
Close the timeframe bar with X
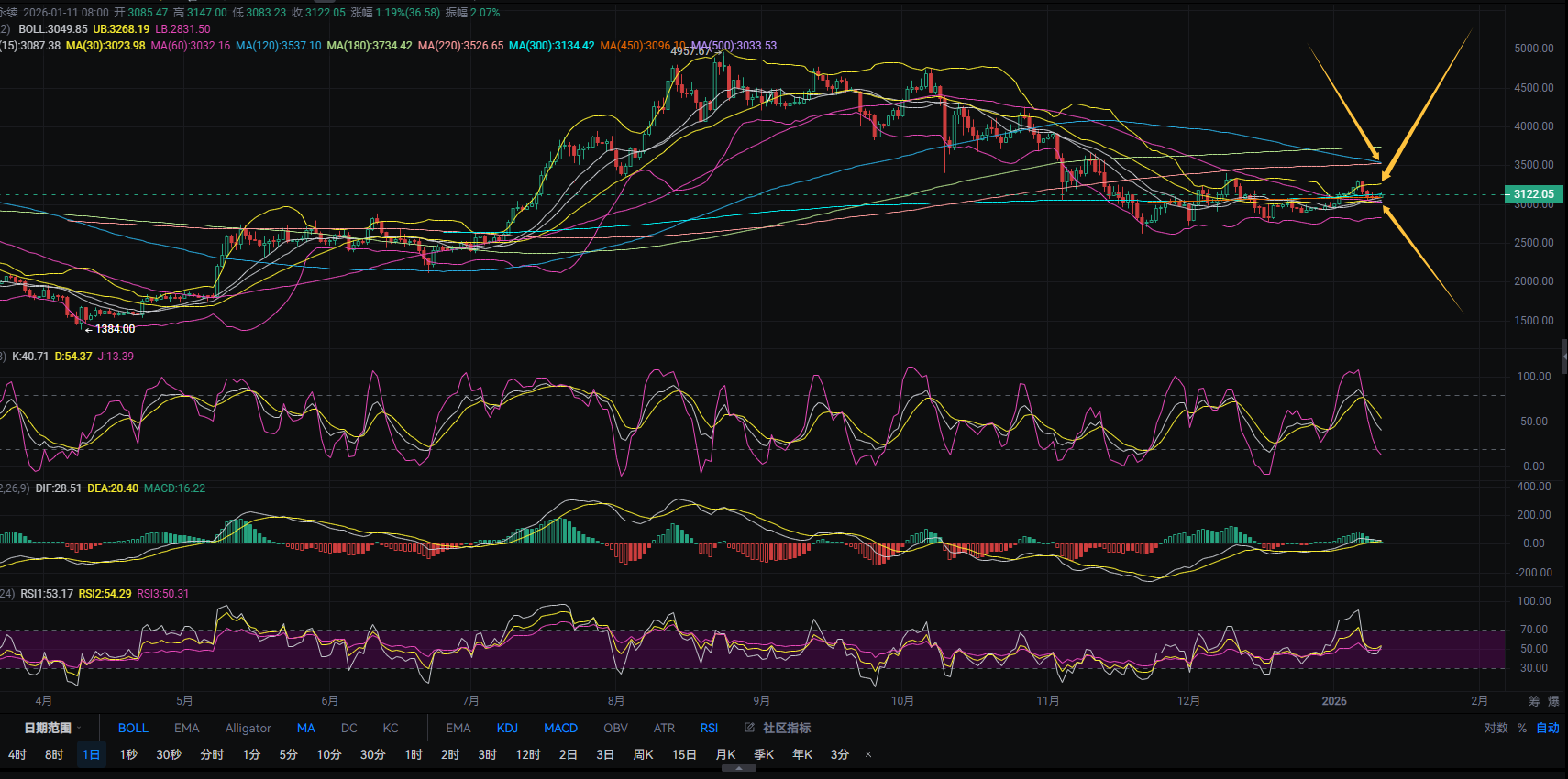pyautogui.click(x=868, y=755)
